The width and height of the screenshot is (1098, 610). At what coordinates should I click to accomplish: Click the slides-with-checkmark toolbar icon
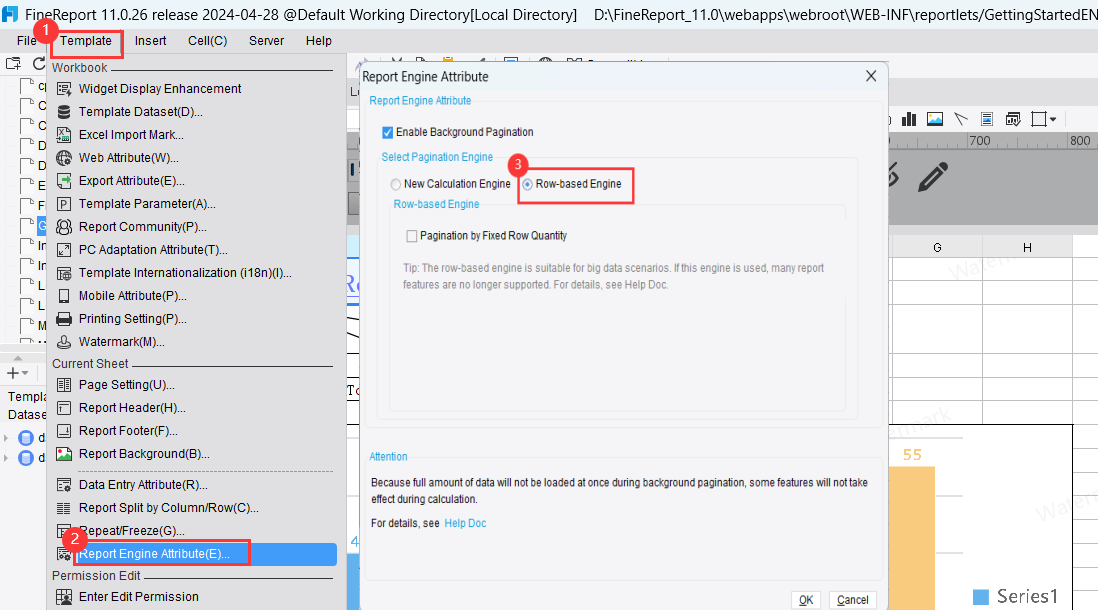(x=1012, y=118)
